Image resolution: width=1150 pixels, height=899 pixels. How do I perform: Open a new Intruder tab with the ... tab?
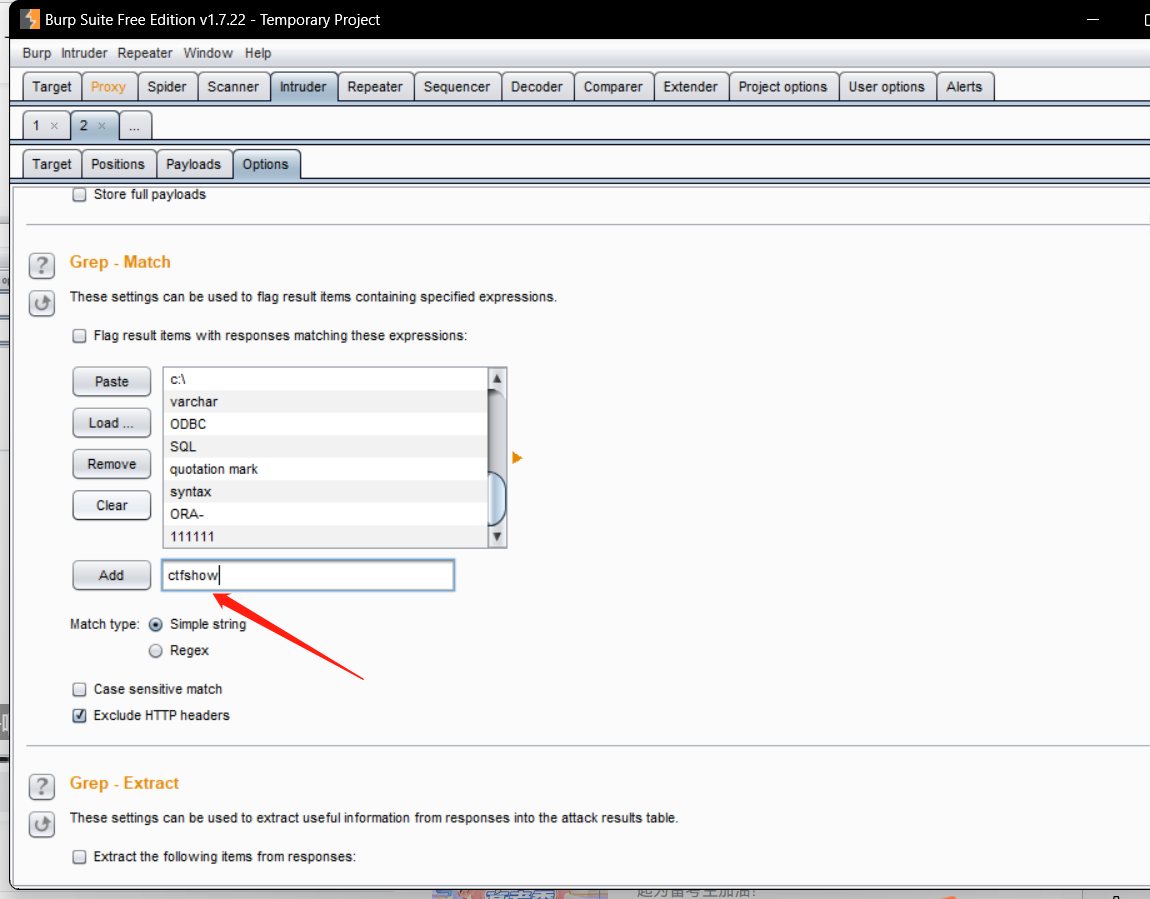click(135, 126)
